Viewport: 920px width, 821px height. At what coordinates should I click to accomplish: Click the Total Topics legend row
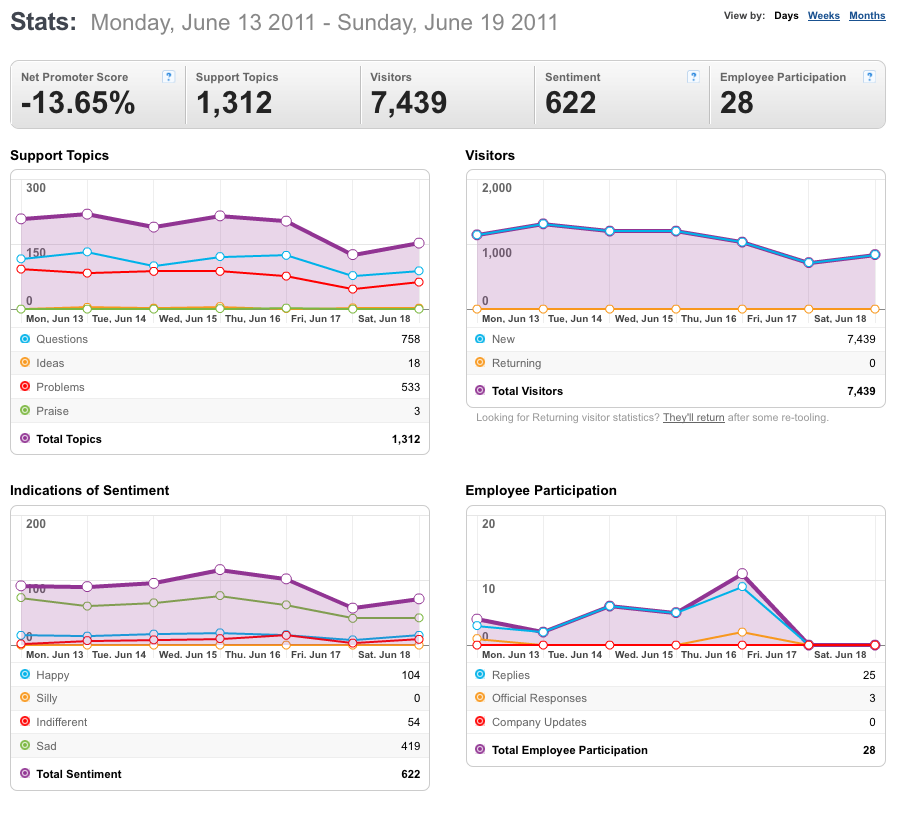(220, 439)
